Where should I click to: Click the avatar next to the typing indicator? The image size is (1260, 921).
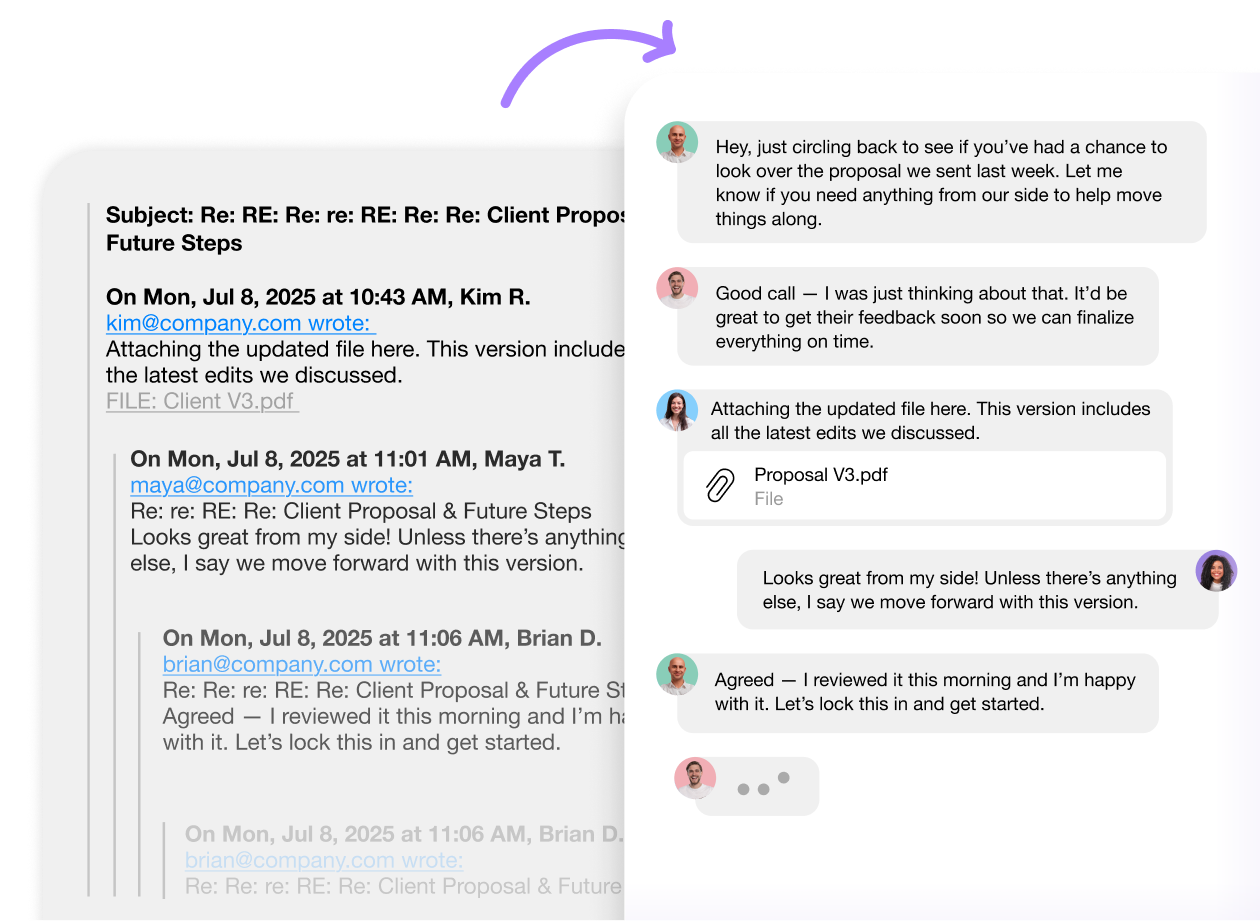pos(695,778)
